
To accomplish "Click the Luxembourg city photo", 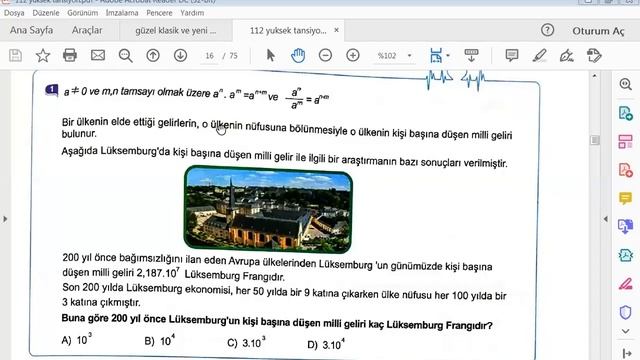I will tap(268, 209).
